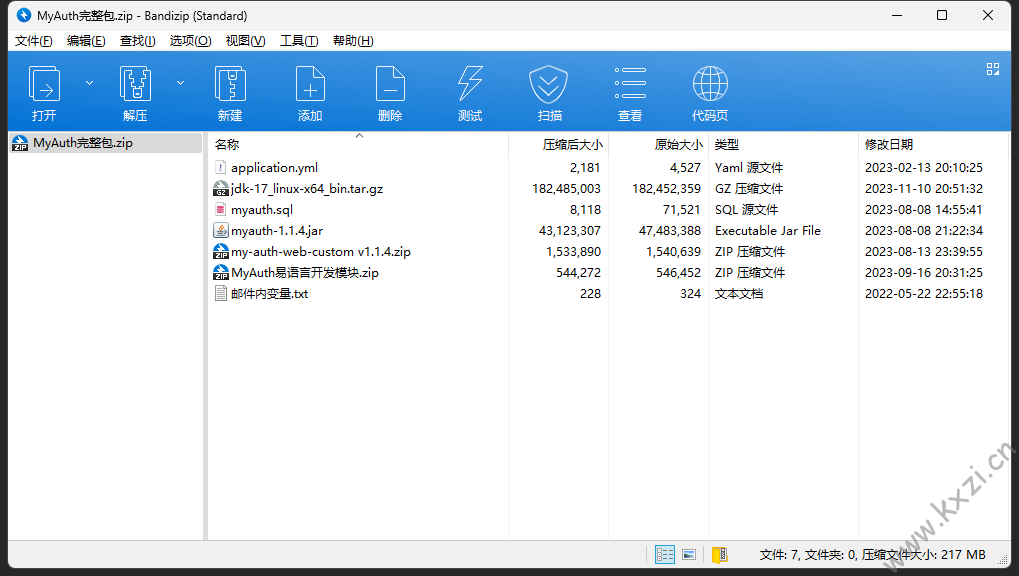Click the status text 文件: 7, 文件夹: 0
The width and height of the screenshot is (1019, 576).
coord(808,555)
